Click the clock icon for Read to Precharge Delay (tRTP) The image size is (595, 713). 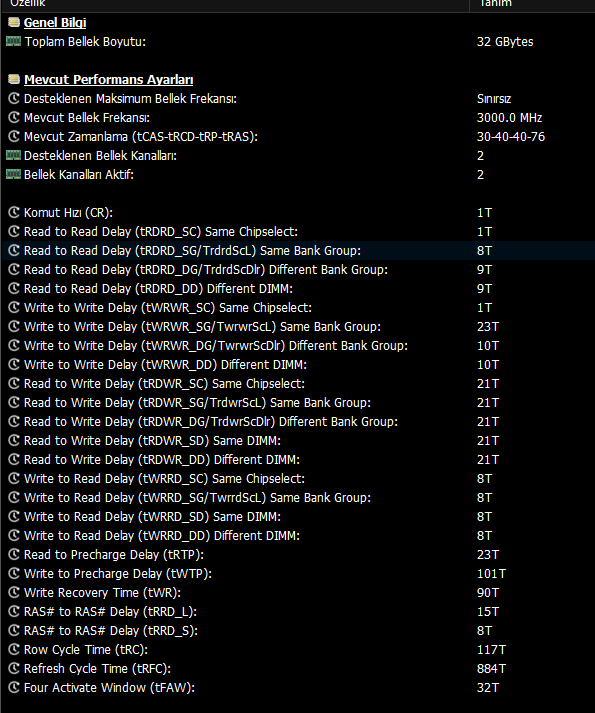14,555
